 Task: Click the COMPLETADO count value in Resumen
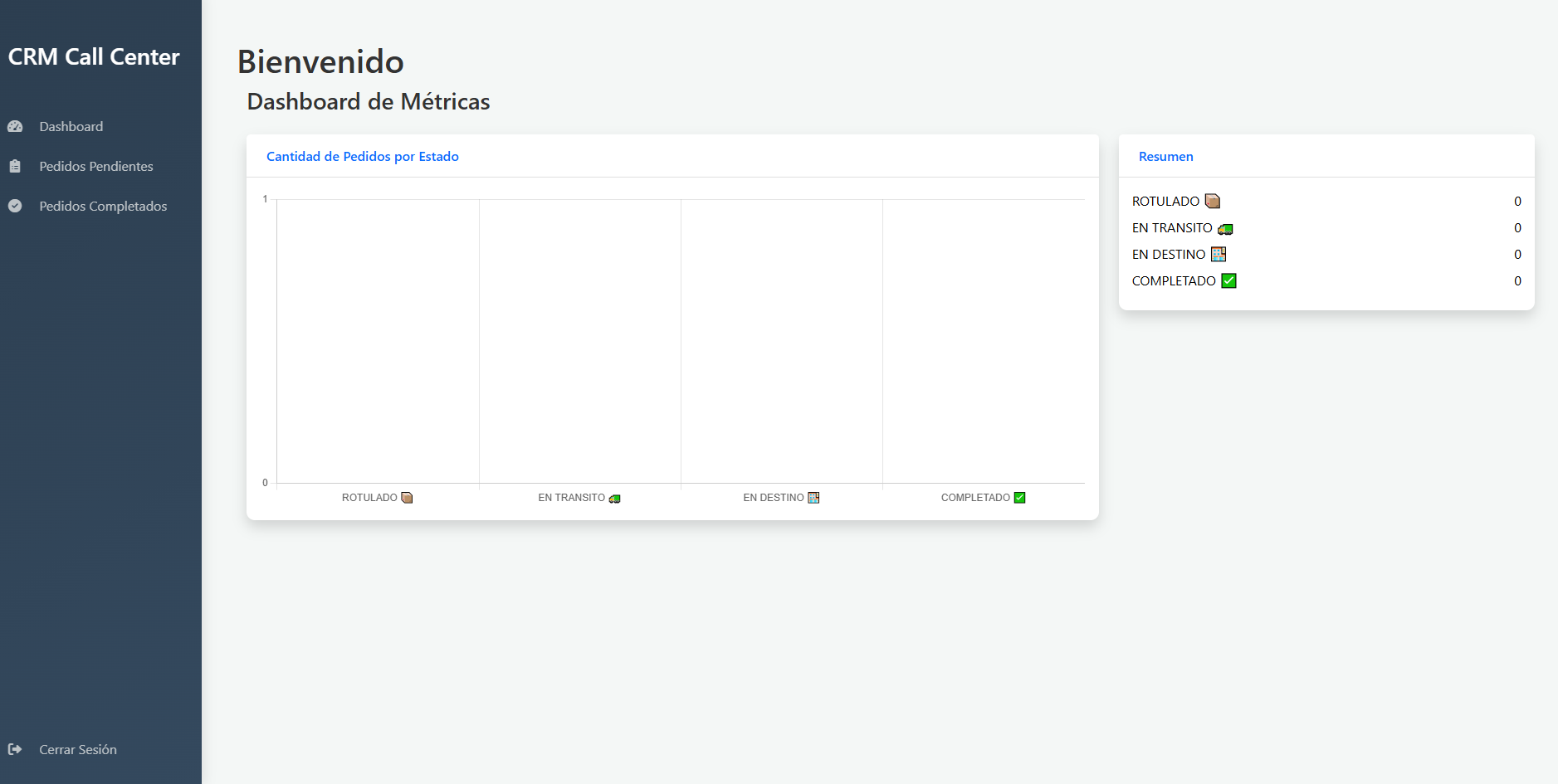click(1517, 281)
